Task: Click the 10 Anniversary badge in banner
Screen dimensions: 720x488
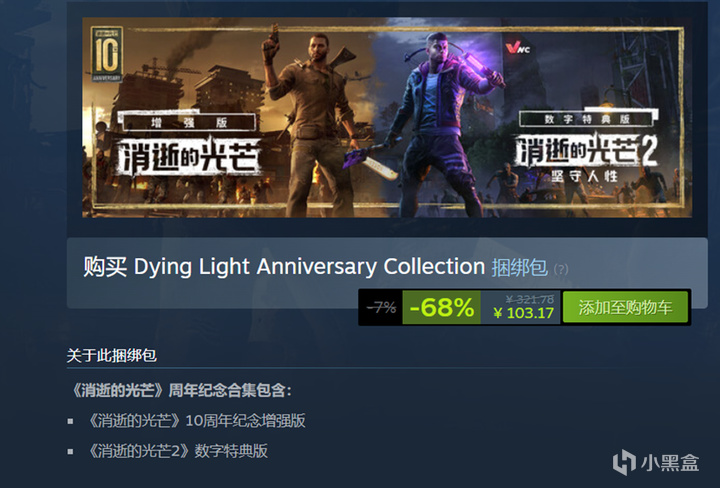Action: (107, 54)
